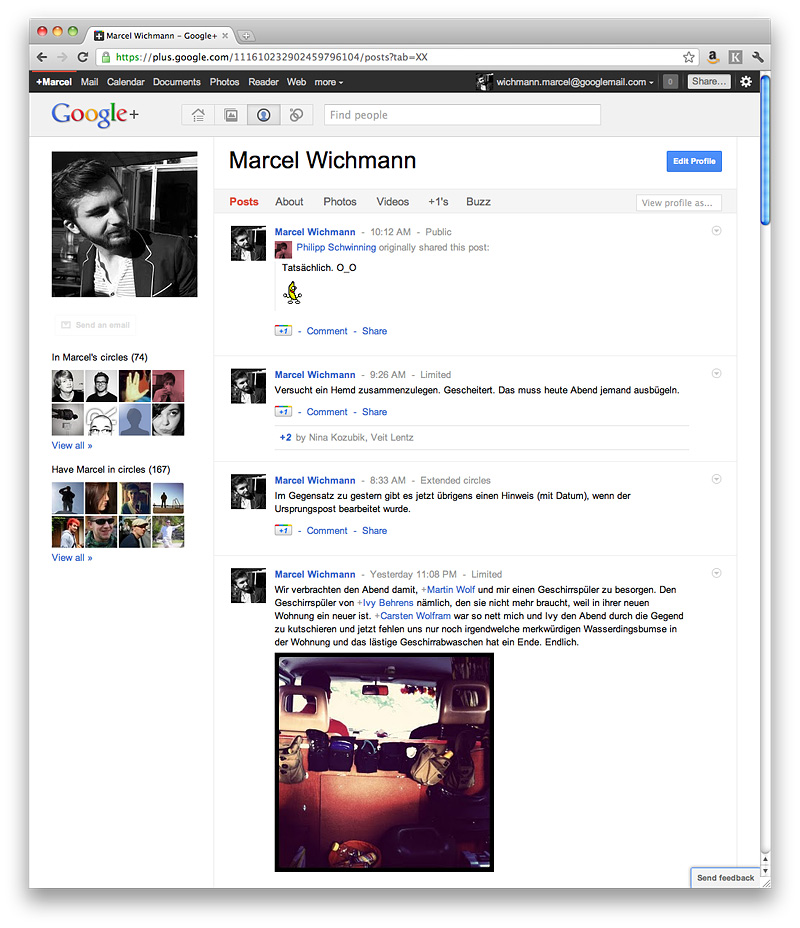Expand the 'more' menu in black bar
The image size is (800, 928).
328,82
